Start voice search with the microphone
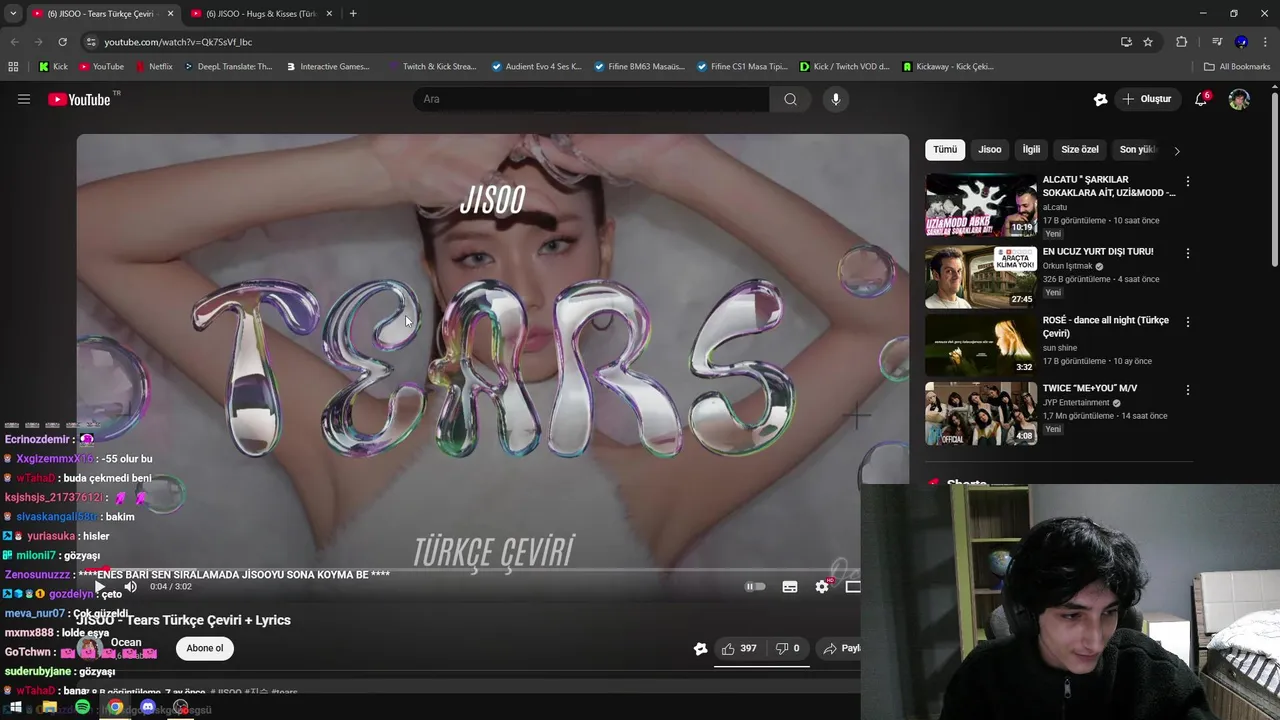 coord(836,99)
